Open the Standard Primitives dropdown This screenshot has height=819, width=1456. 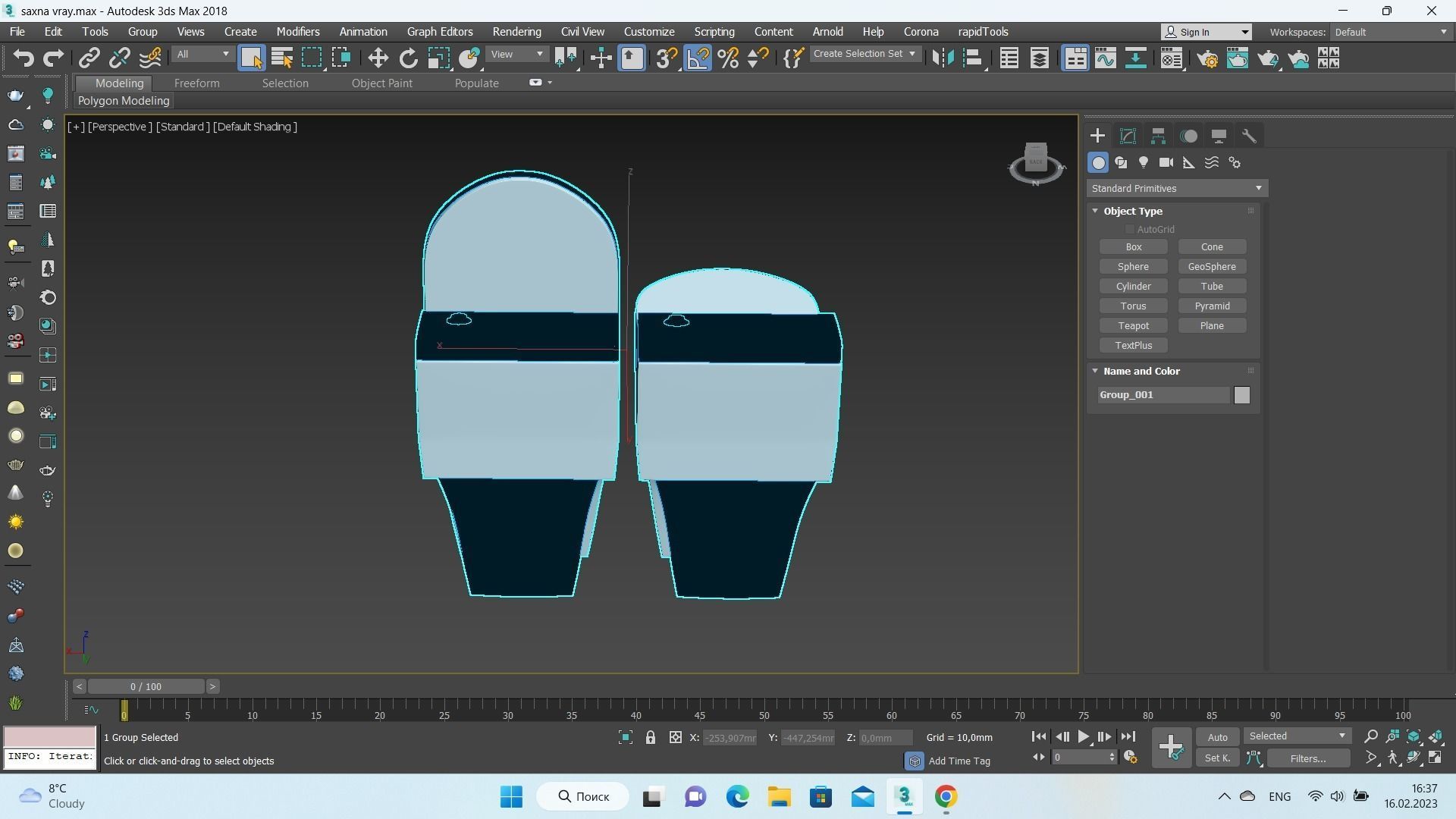tap(1176, 188)
